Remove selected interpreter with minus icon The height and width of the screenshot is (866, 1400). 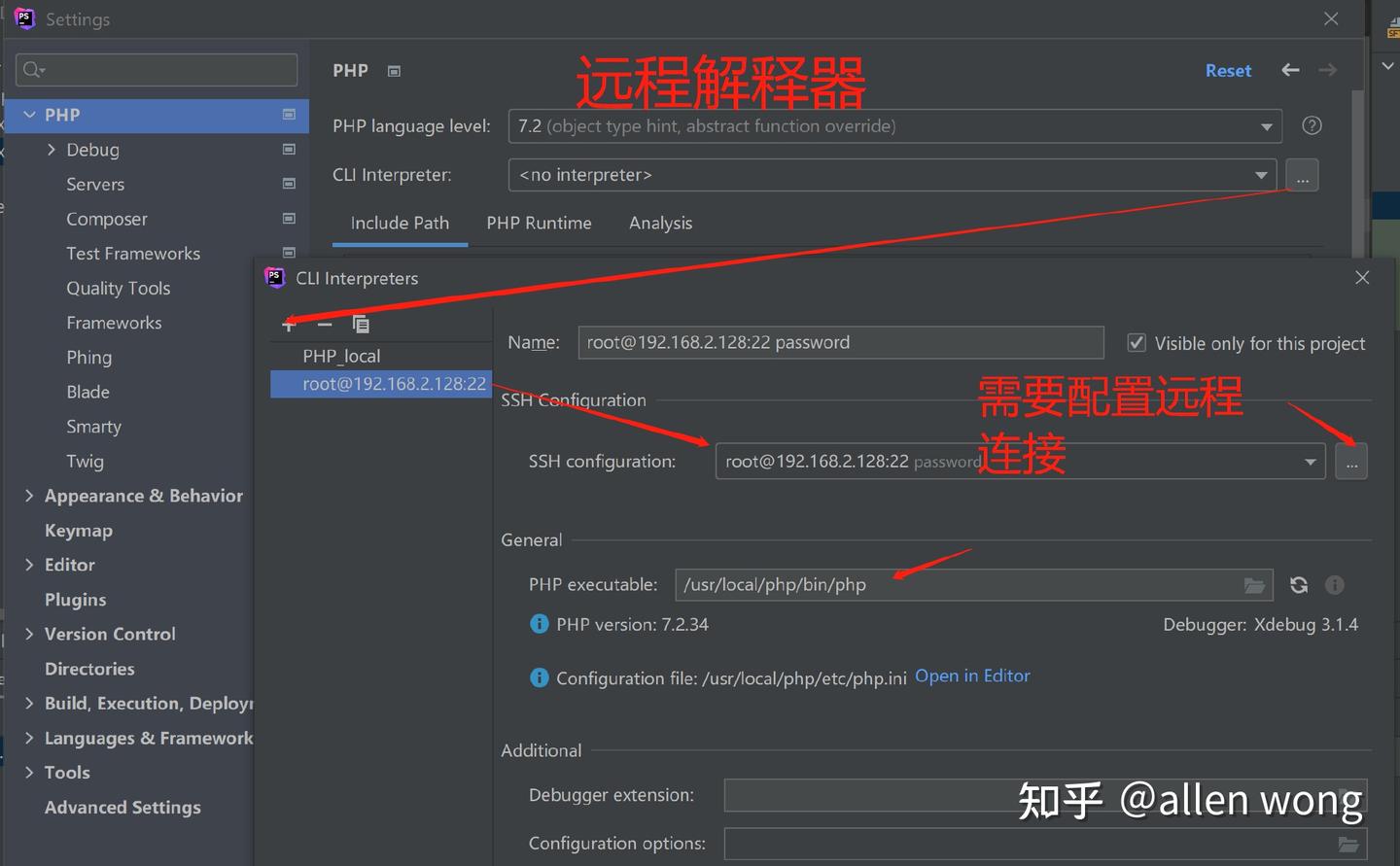325,325
